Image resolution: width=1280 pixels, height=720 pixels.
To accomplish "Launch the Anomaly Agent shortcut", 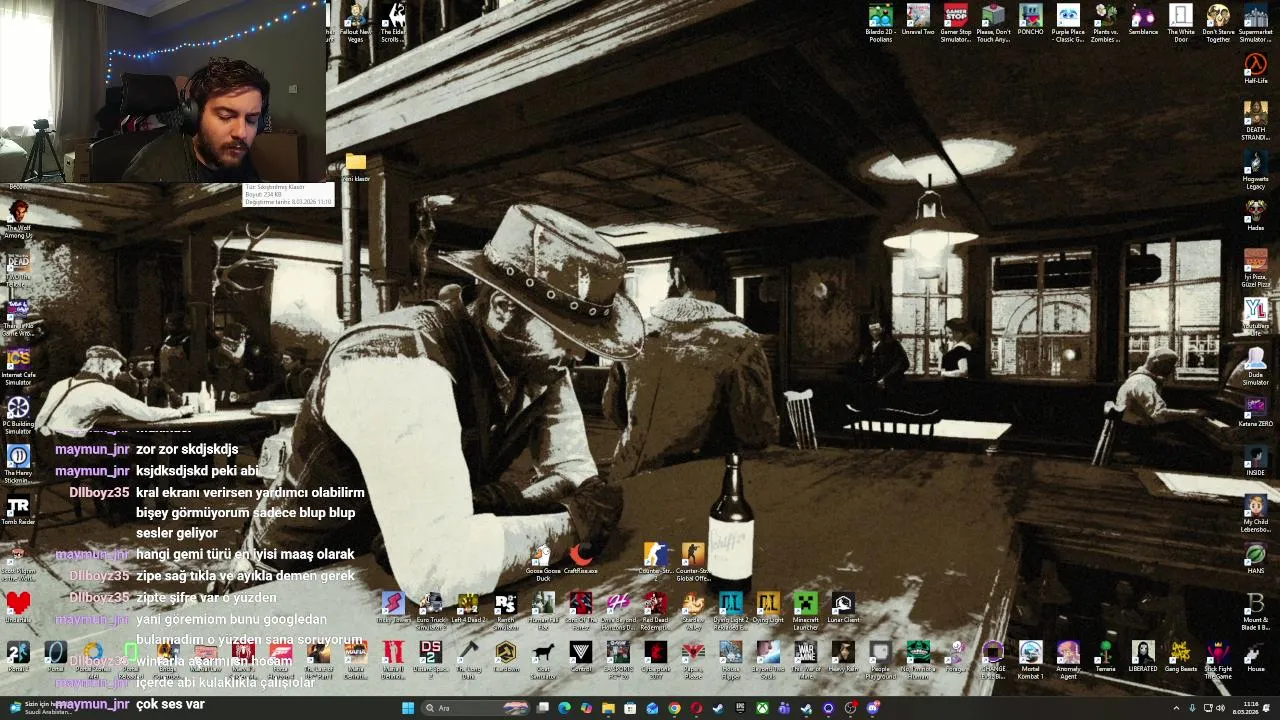I will pos(1068,660).
